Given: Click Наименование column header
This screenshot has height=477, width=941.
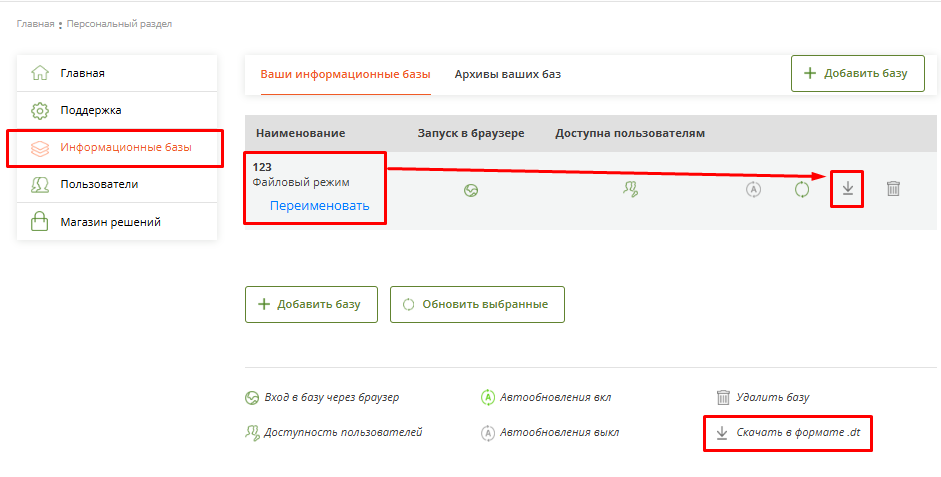Looking at the screenshot, I should (x=300, y=133).
